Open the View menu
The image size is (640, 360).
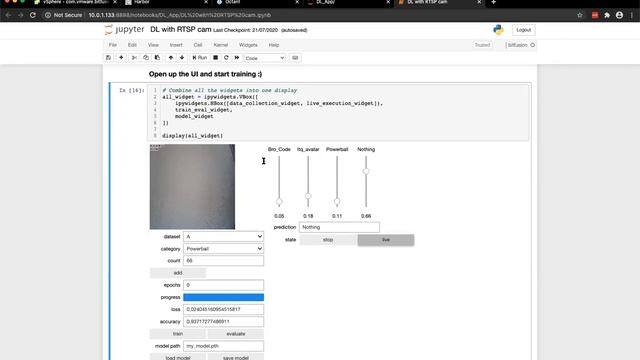point(153,45)
